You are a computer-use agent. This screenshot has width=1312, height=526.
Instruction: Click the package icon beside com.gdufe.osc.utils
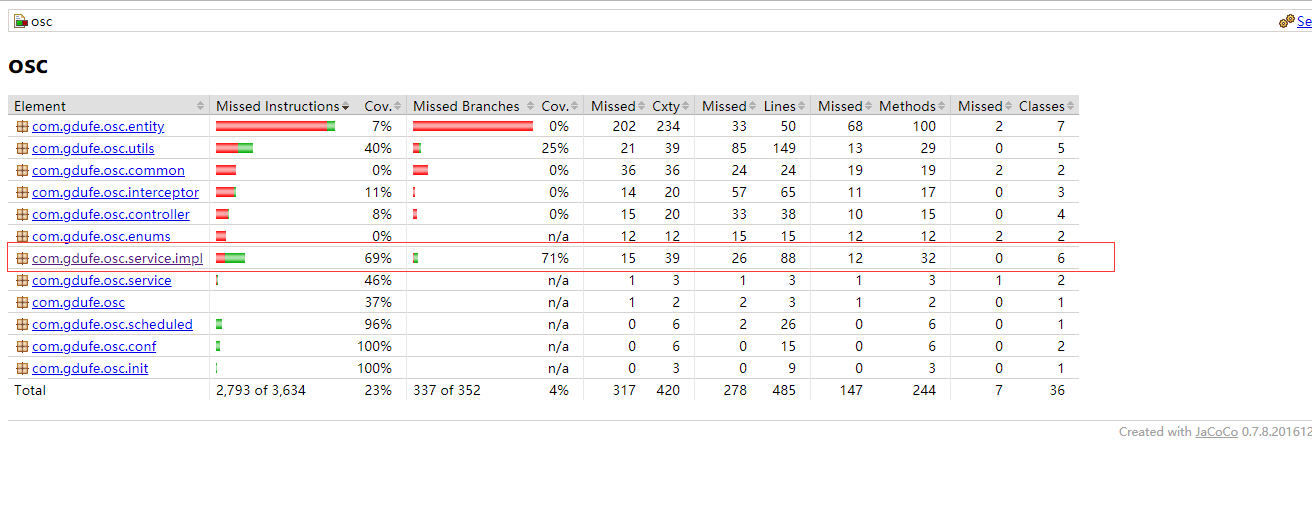pos(22,149)
